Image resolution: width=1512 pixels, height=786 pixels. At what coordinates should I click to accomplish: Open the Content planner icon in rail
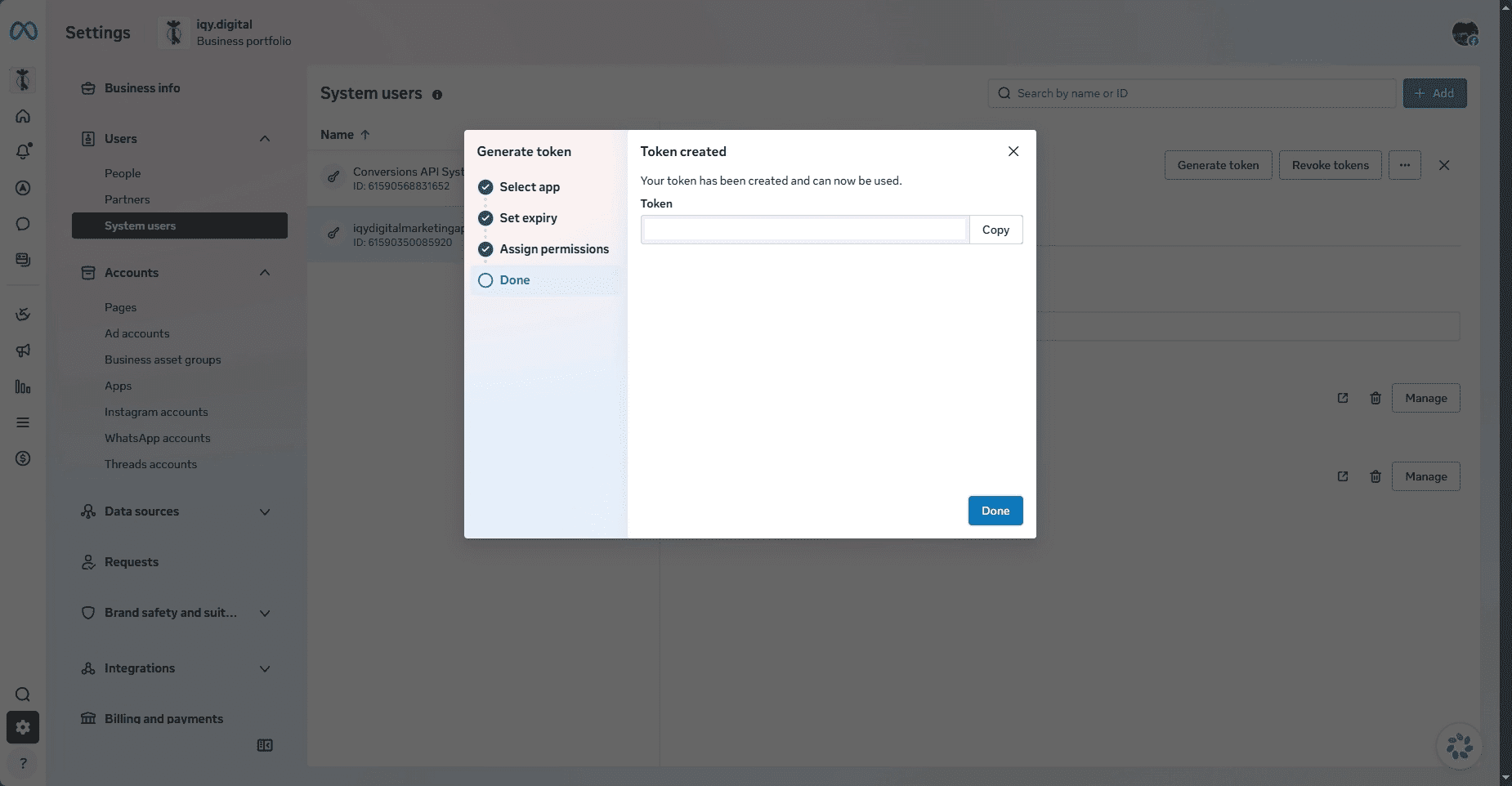(23, 260)
